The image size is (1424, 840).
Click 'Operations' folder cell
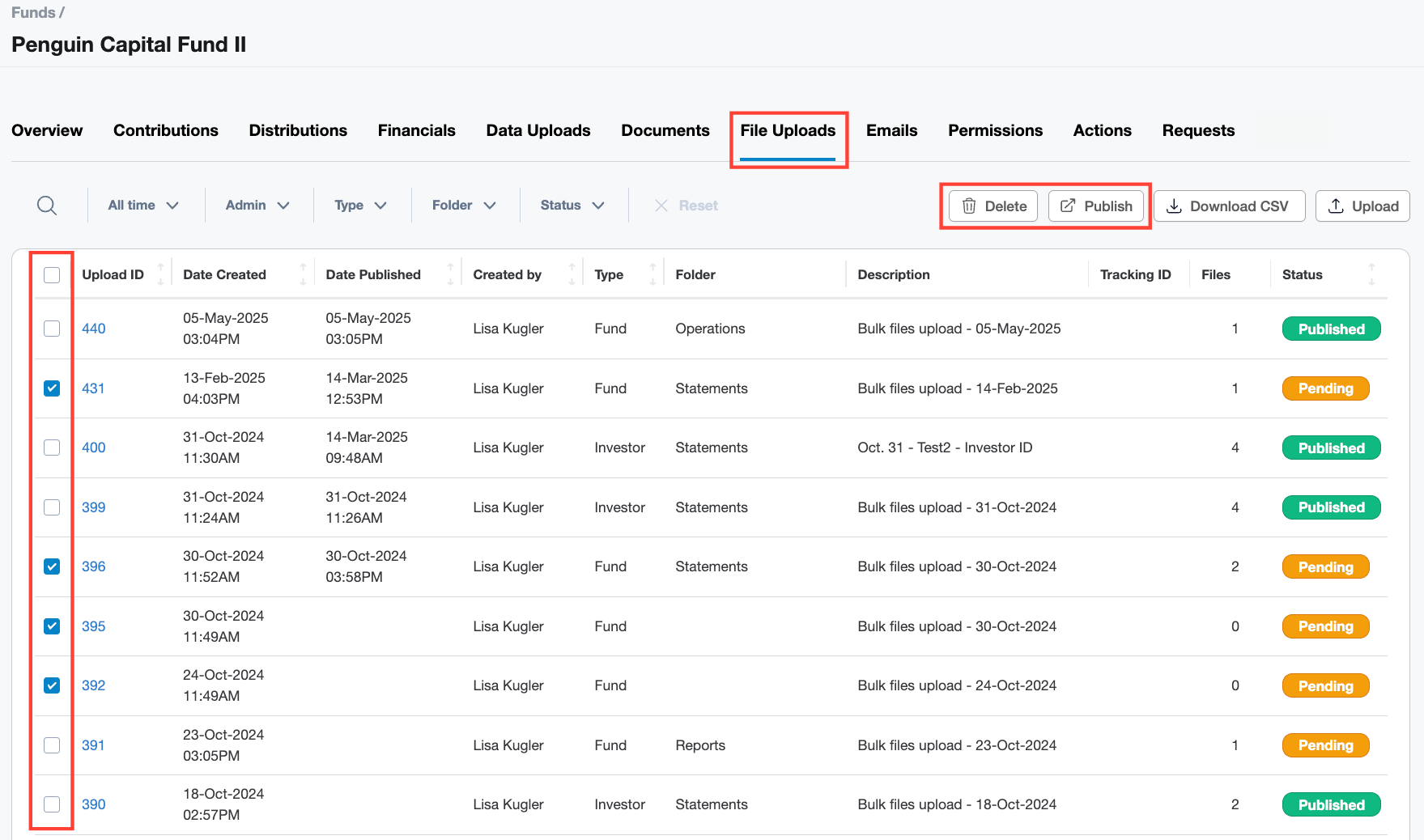tap(710, 329)
